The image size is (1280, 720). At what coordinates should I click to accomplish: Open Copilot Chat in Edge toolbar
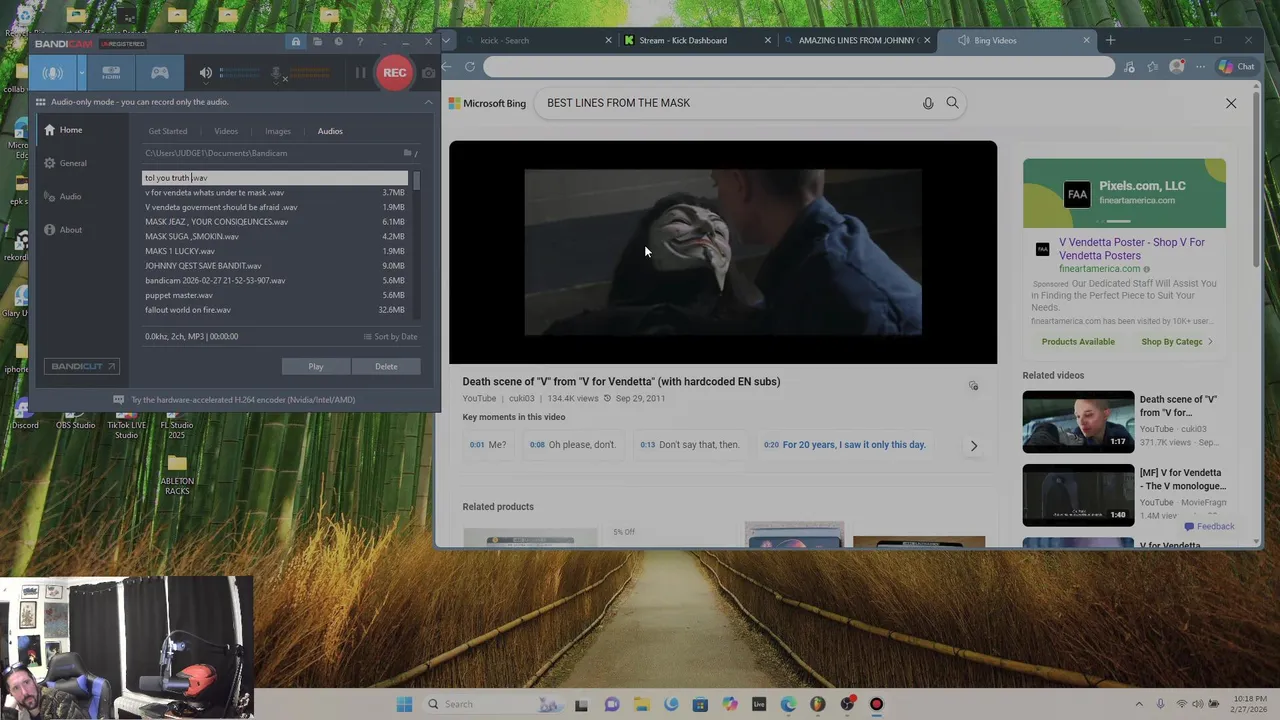(1236, 67)
